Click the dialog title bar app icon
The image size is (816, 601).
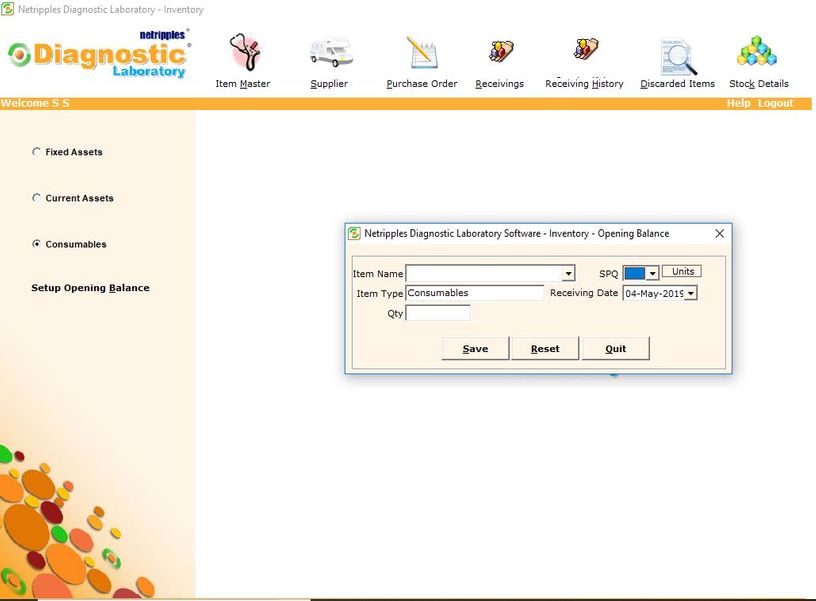[354, 234]
